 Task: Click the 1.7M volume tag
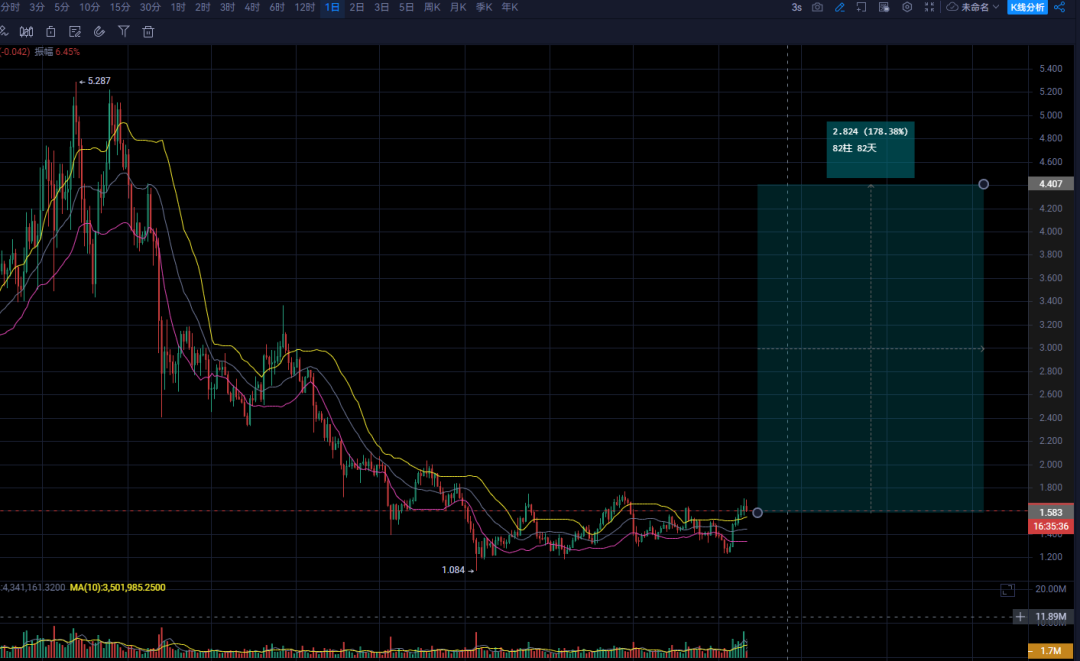(x=1050, y=650)
